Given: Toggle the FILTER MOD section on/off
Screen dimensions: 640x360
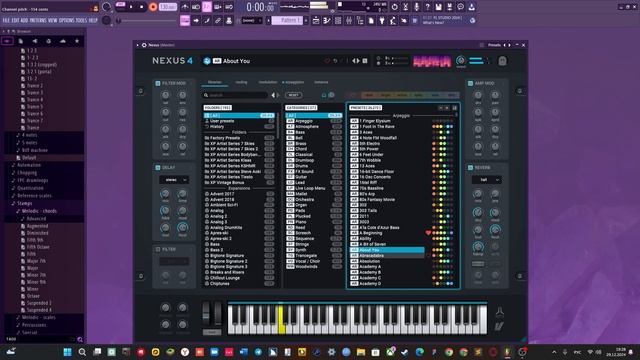Looking at the screenshot, I should 158,83.
